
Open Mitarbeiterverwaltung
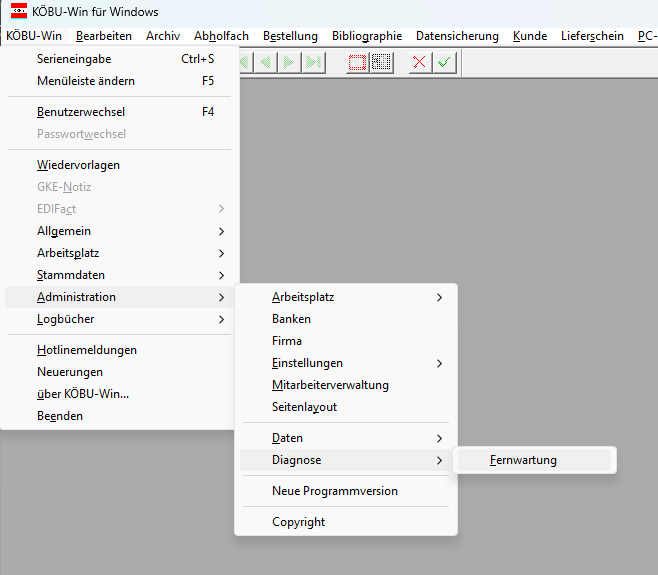346,385
